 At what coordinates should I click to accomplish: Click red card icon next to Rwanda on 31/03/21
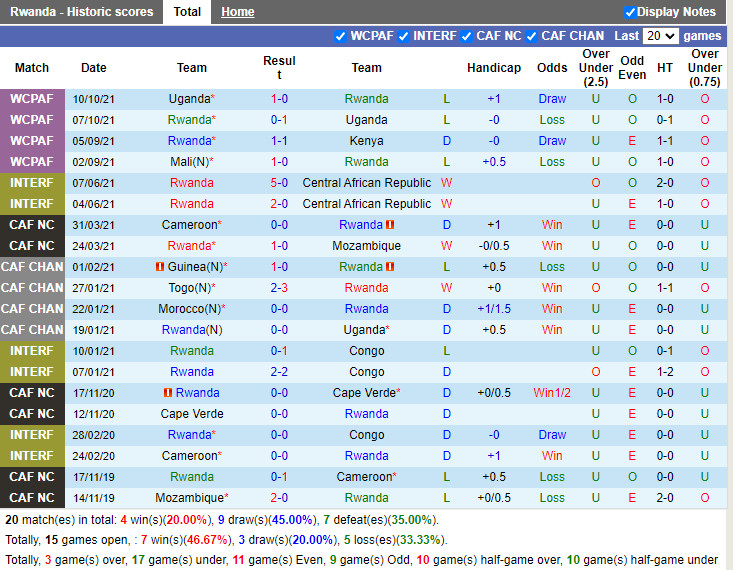click(390, 225)
